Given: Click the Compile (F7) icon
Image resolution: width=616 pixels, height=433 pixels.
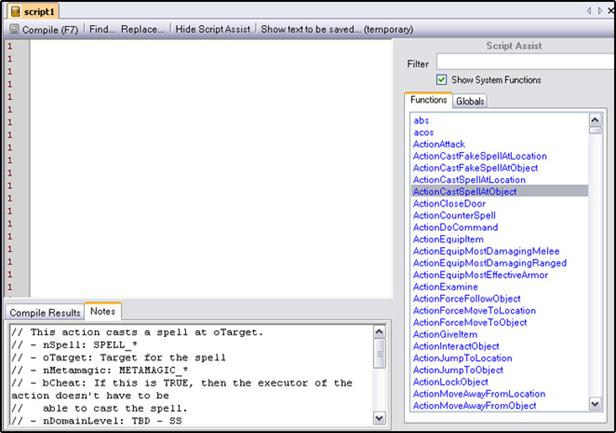Looking at the screenshot, I should (14, 29).
